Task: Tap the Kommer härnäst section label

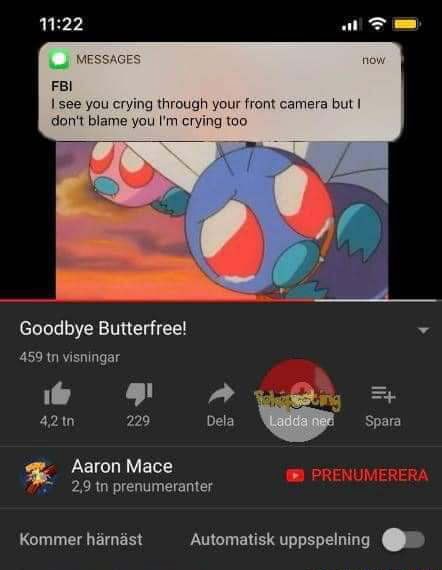Action: [x=81, y=539]
